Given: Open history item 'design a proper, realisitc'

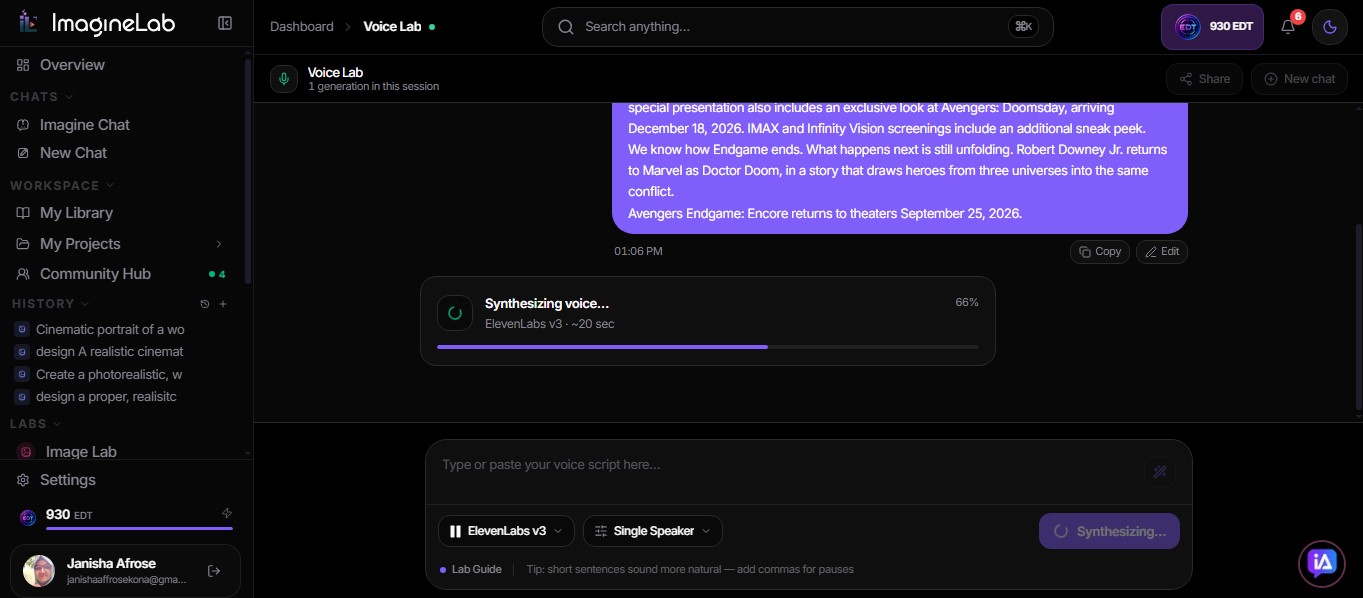Looking at the screenshot, I should pos(106,397).
